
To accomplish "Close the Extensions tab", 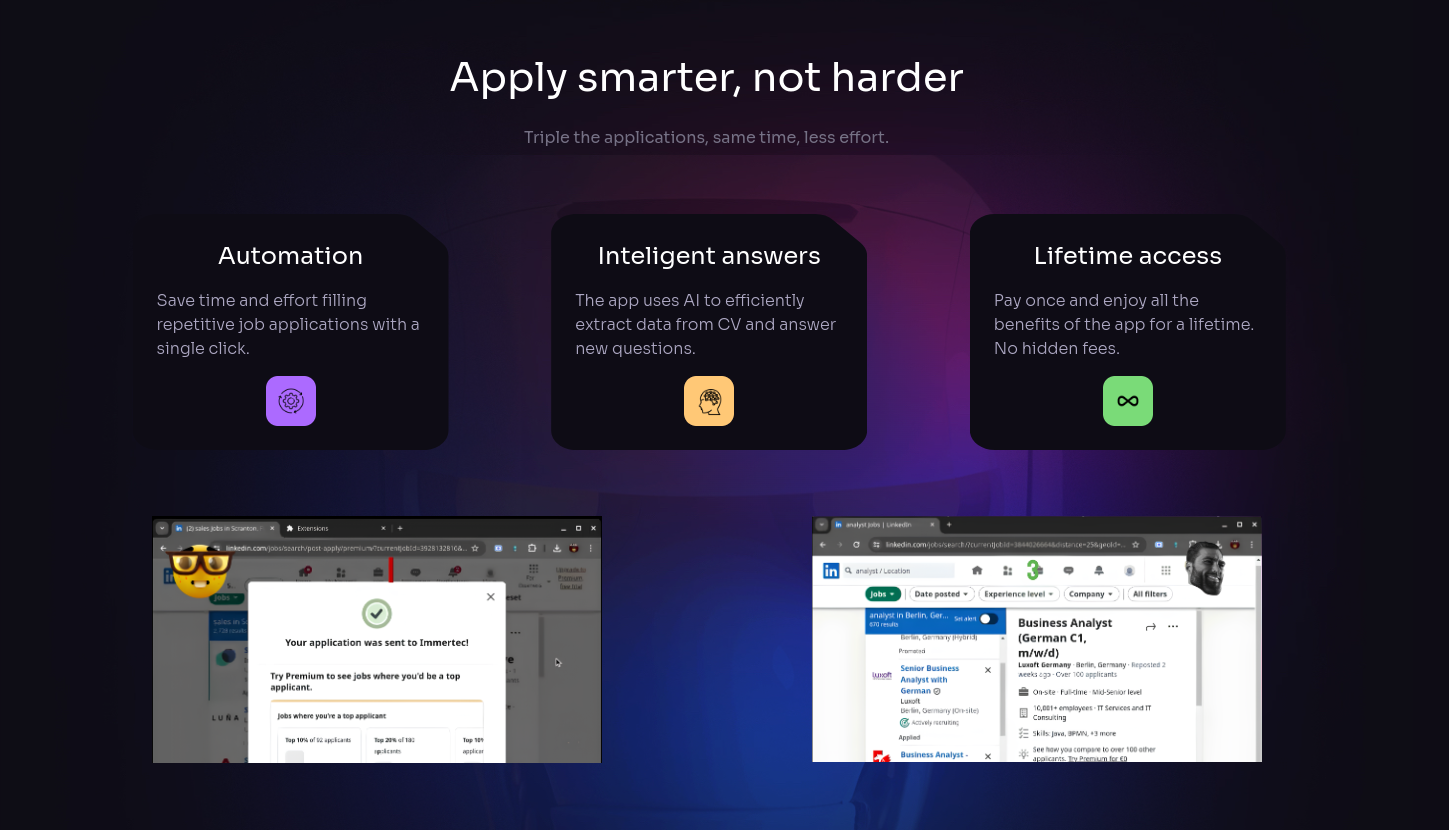I will click(383, 528).
